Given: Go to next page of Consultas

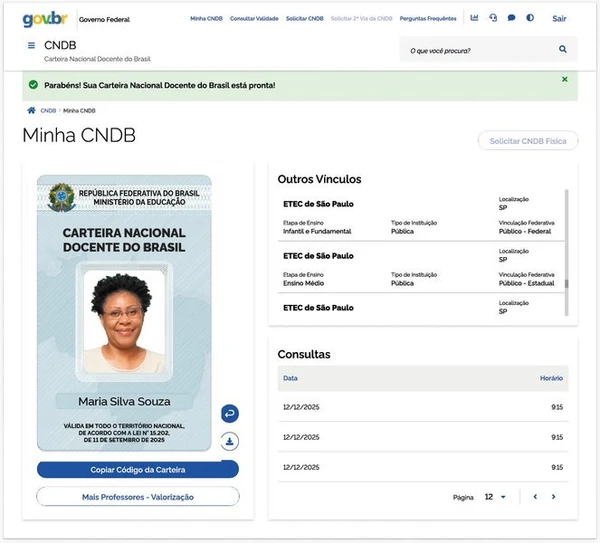Looking at the screenshot, I should click(553, 497).
